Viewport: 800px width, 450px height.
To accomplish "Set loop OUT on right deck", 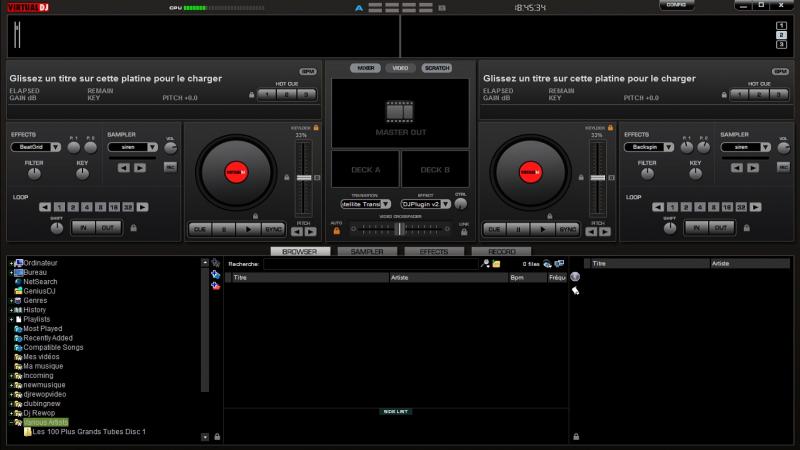I will (x=720, y=228).
